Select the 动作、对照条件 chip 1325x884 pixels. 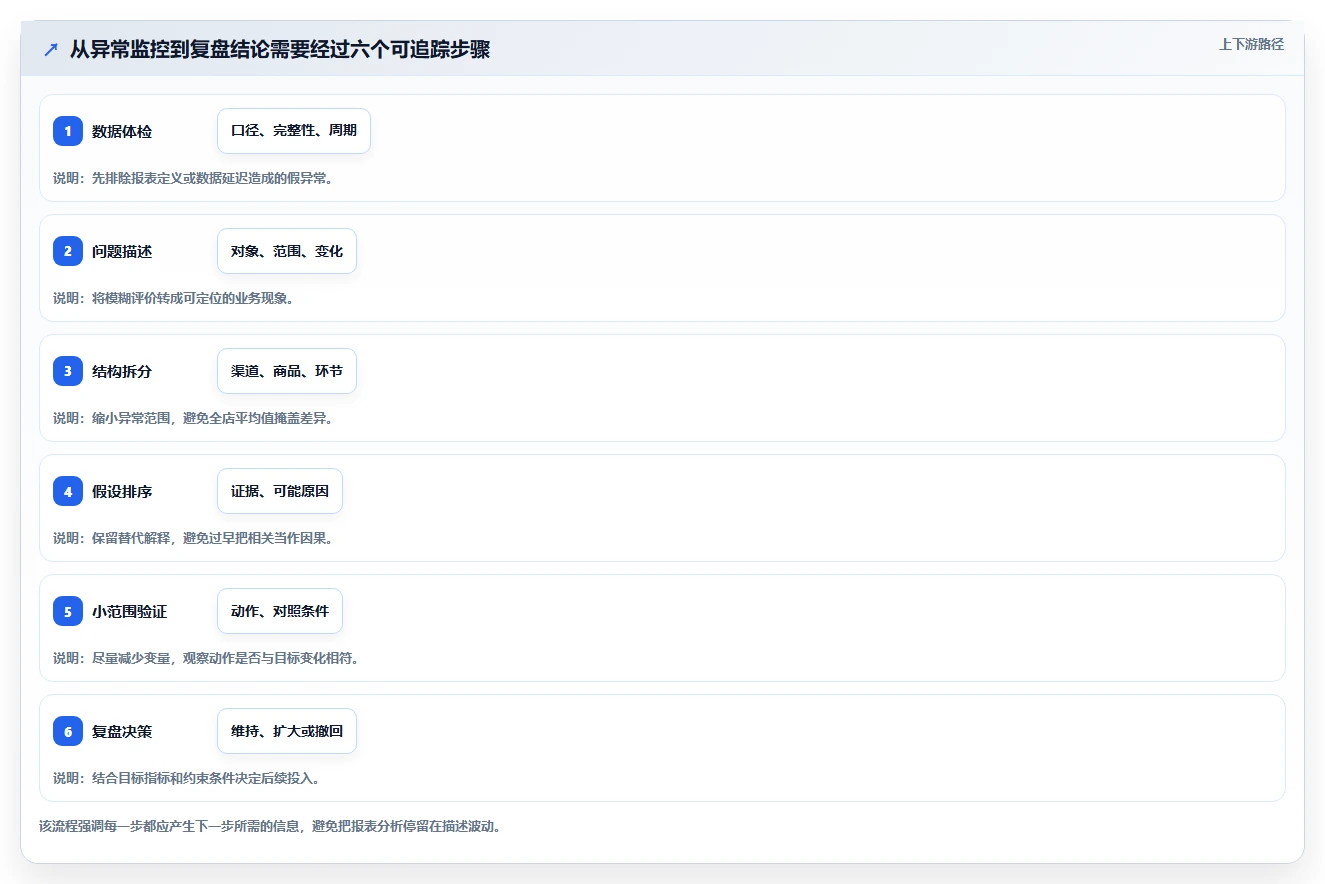click(x=280, y=611)
